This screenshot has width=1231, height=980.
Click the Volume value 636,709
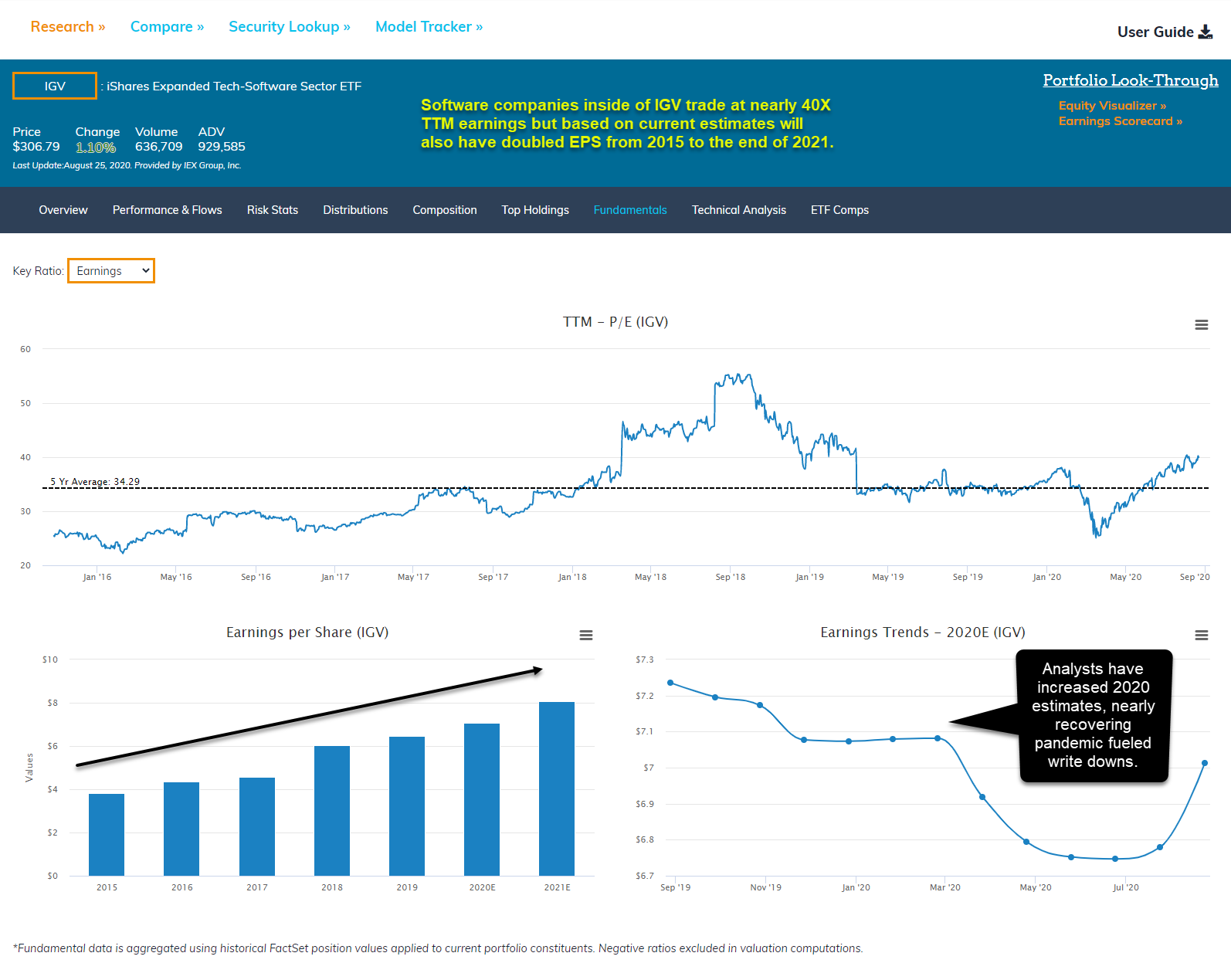[x=158, y=147]
